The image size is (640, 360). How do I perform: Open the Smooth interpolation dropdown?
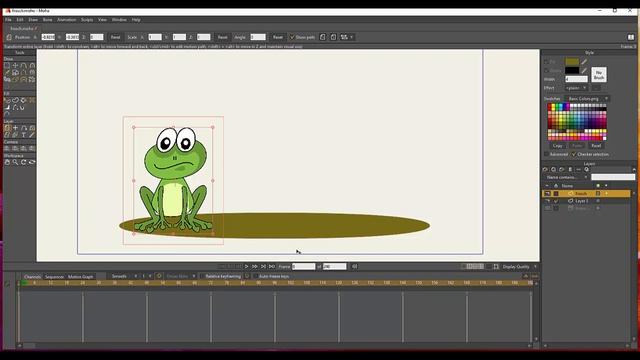(x=122, y=276)
